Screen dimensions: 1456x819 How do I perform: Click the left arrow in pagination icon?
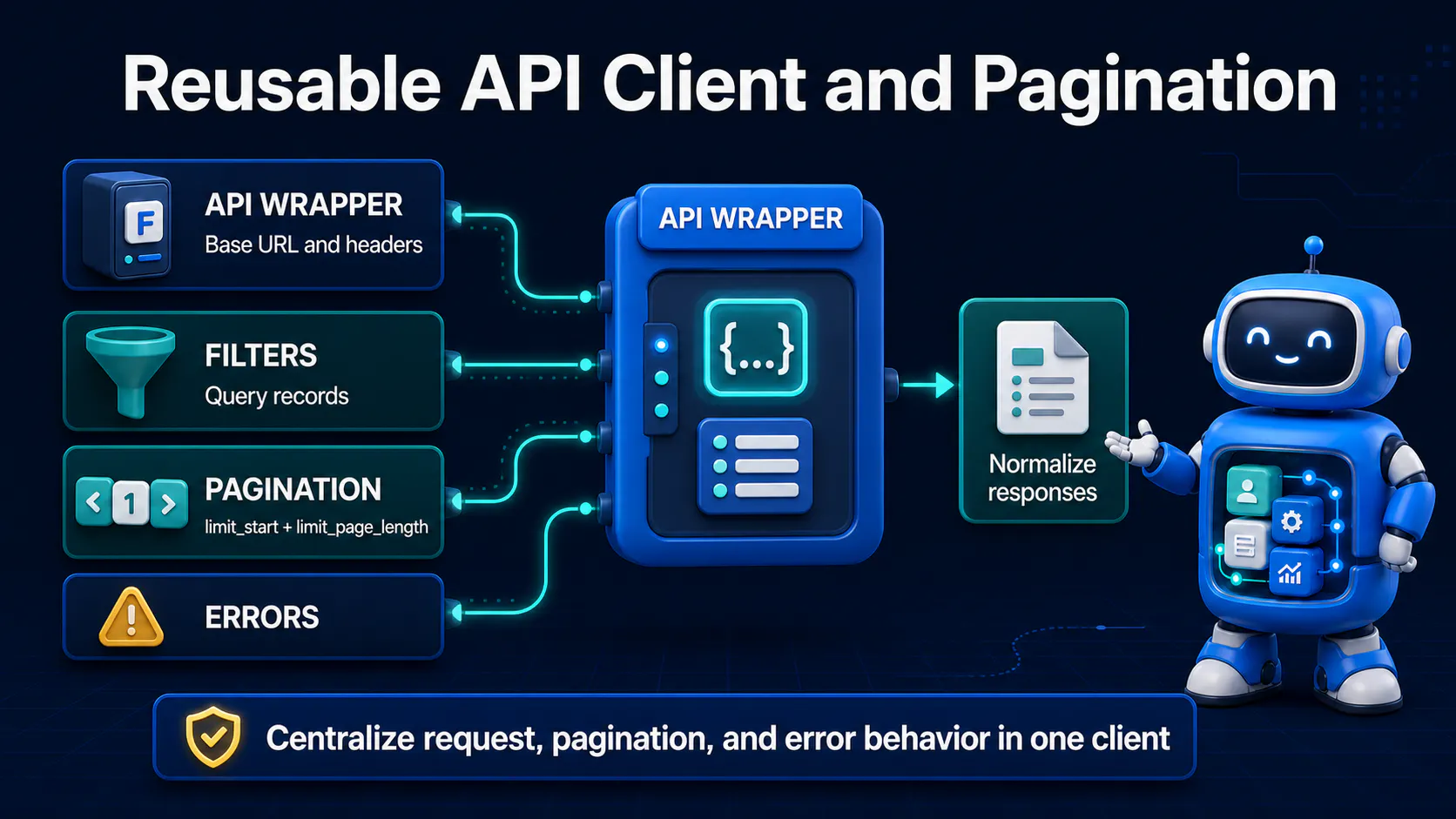(x=94, y=502)
